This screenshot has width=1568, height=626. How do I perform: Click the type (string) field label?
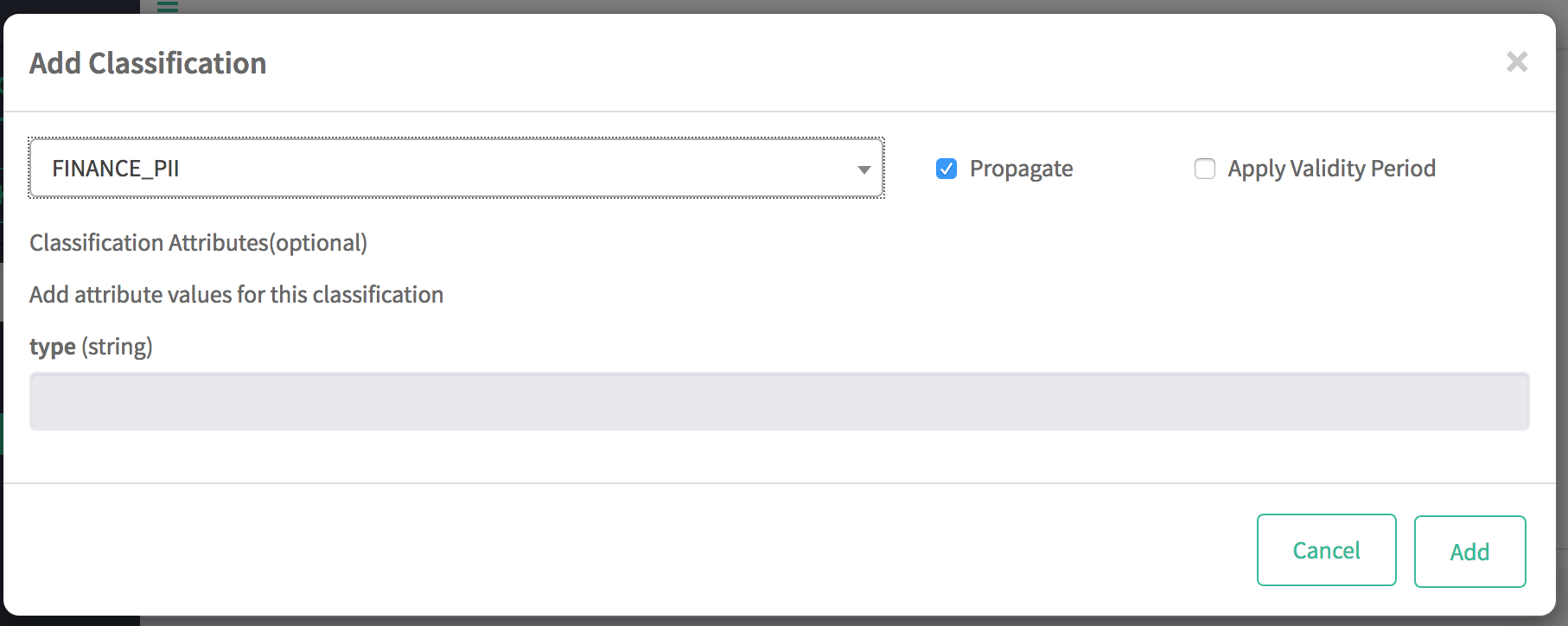pyautogui.click(x=91, y=347)
